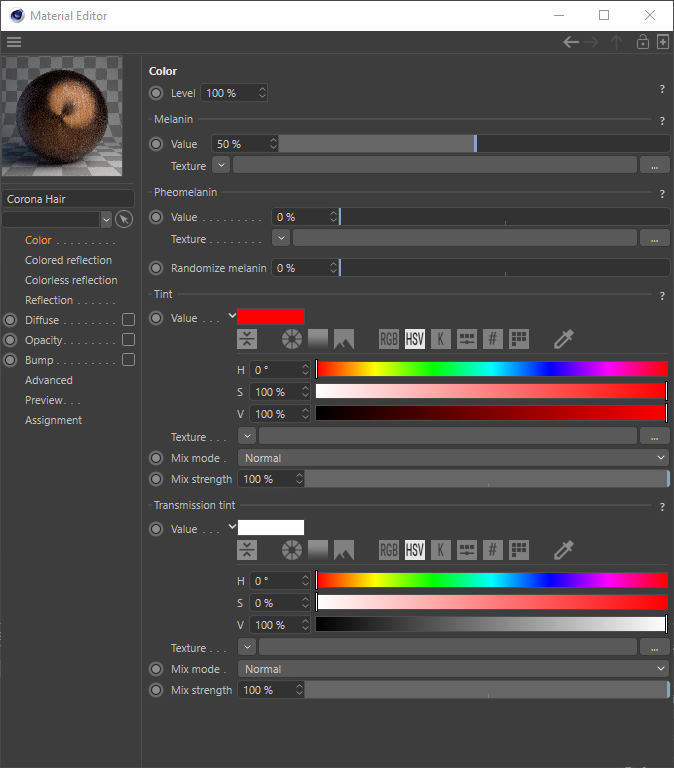Screen dimensions: 674x768
Task: Click the Cinema 4D logo in title bar
Action: click(17, 16)
